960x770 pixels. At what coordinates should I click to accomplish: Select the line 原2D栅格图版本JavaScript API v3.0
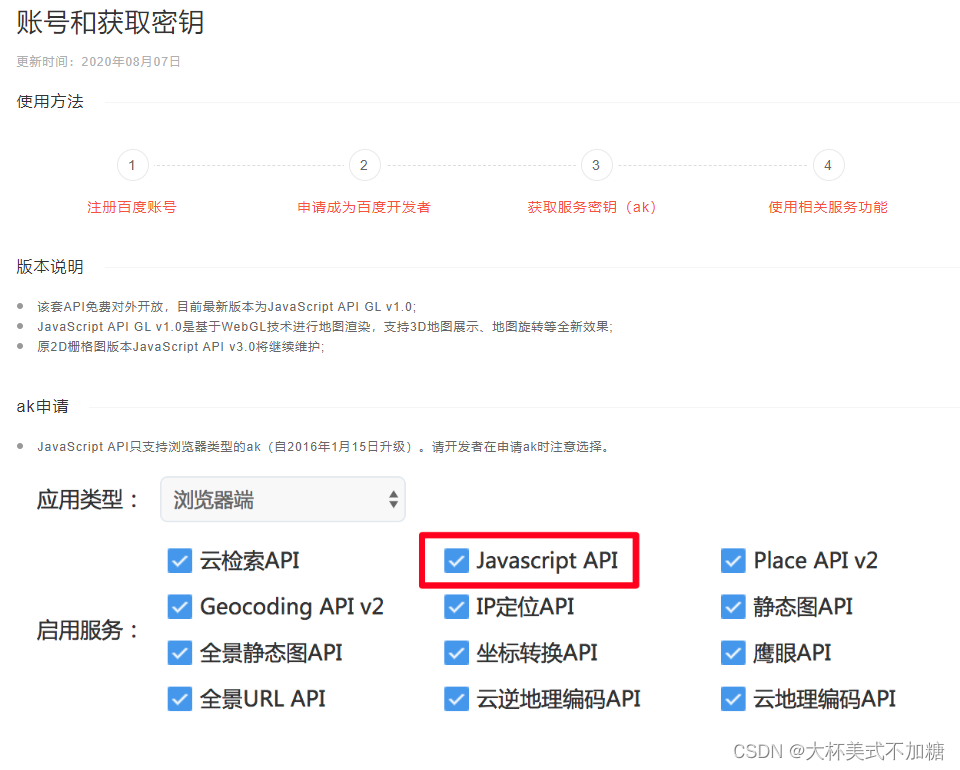tap(181, 347)
